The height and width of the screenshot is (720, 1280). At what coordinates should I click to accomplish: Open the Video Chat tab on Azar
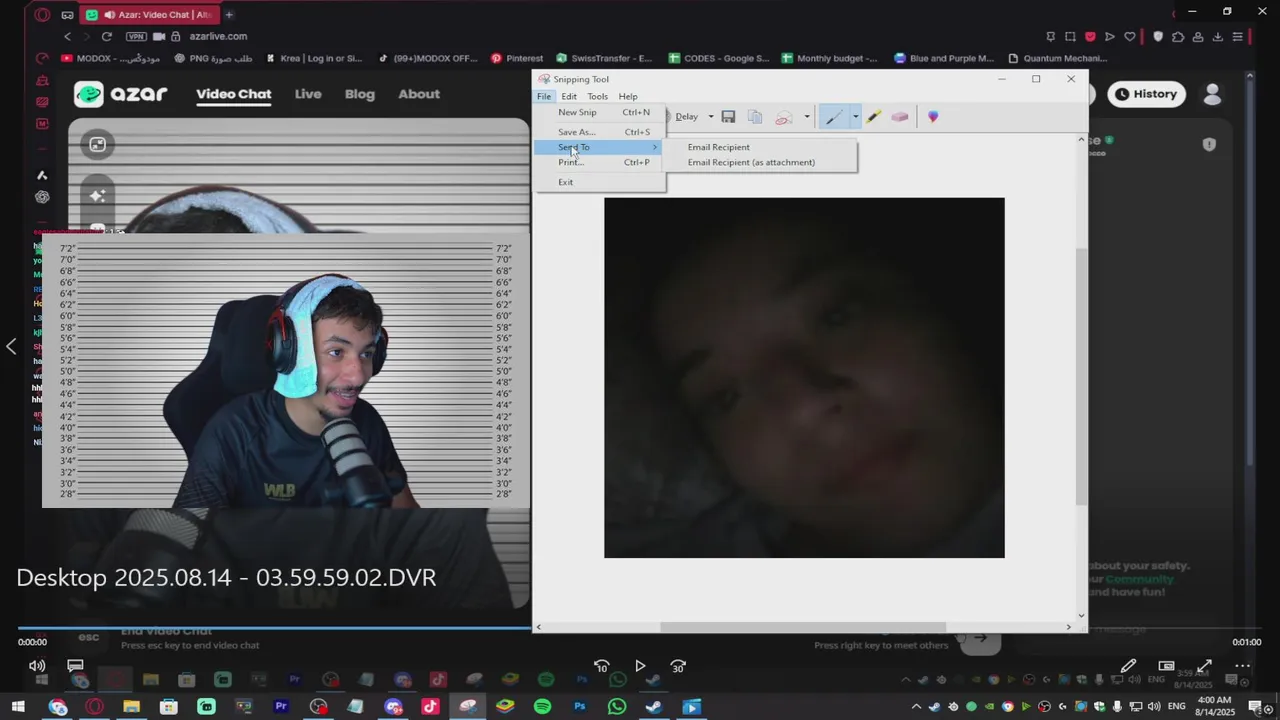[233, 94]
